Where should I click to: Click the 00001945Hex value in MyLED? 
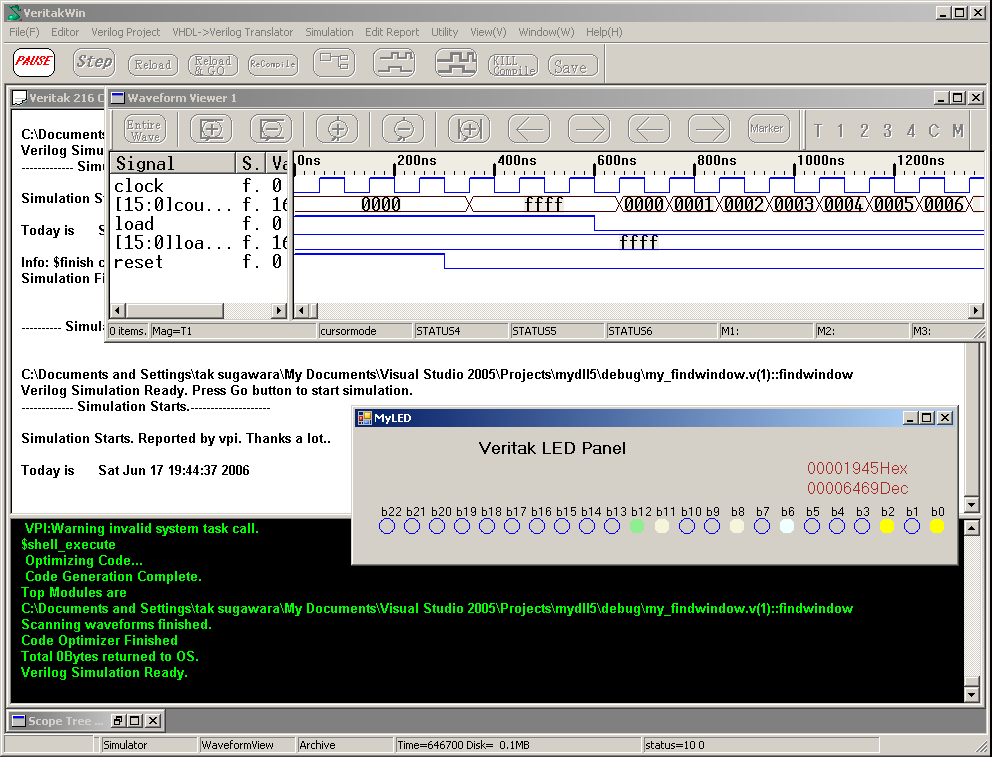click(x=857, y=469)
